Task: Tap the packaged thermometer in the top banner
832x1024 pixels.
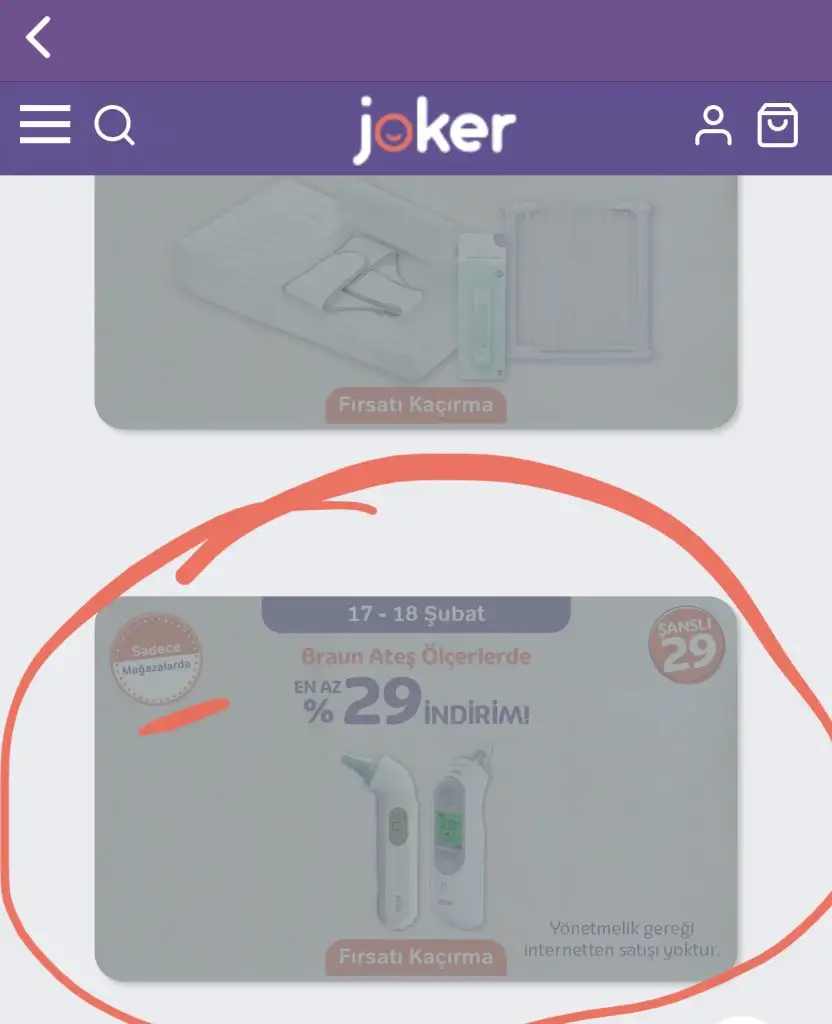Action: click(483, 306)
